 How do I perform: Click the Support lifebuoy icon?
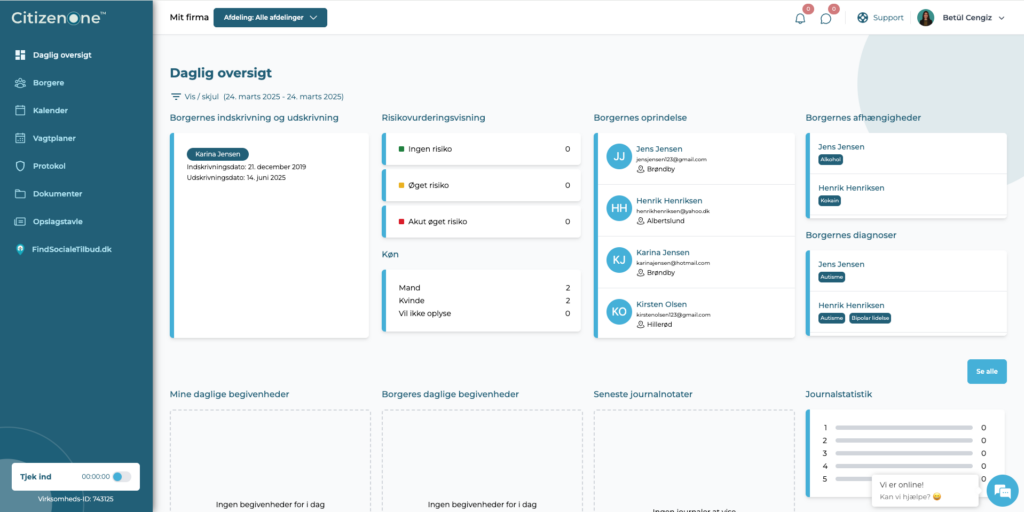point(863,18)
